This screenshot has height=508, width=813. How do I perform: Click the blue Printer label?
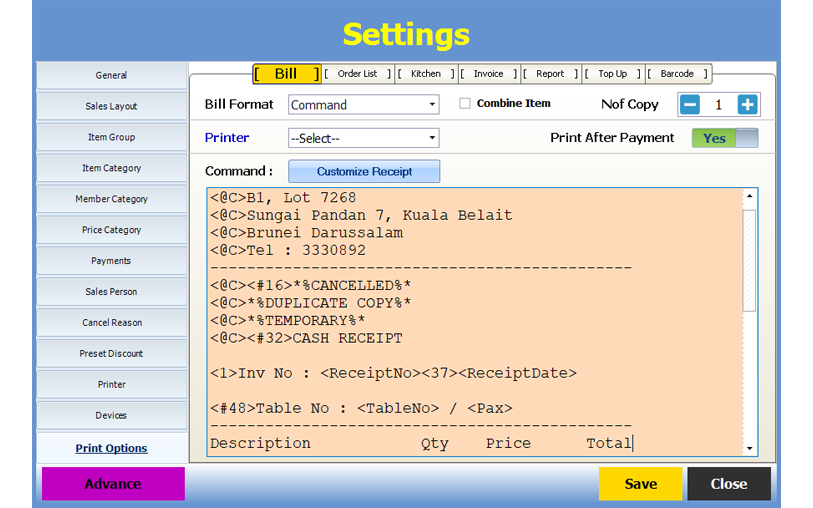pyautogui.click(x=227, y=138)
